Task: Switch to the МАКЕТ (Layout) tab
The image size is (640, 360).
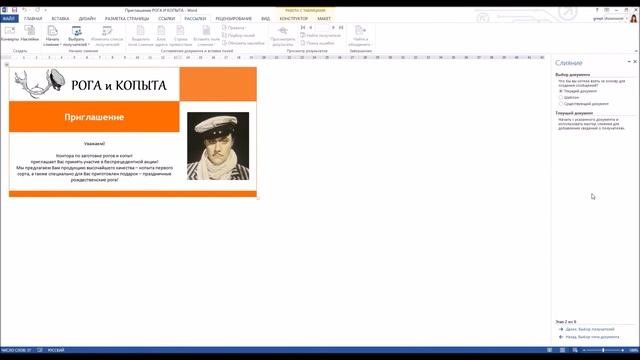Action: coord(324,18)
